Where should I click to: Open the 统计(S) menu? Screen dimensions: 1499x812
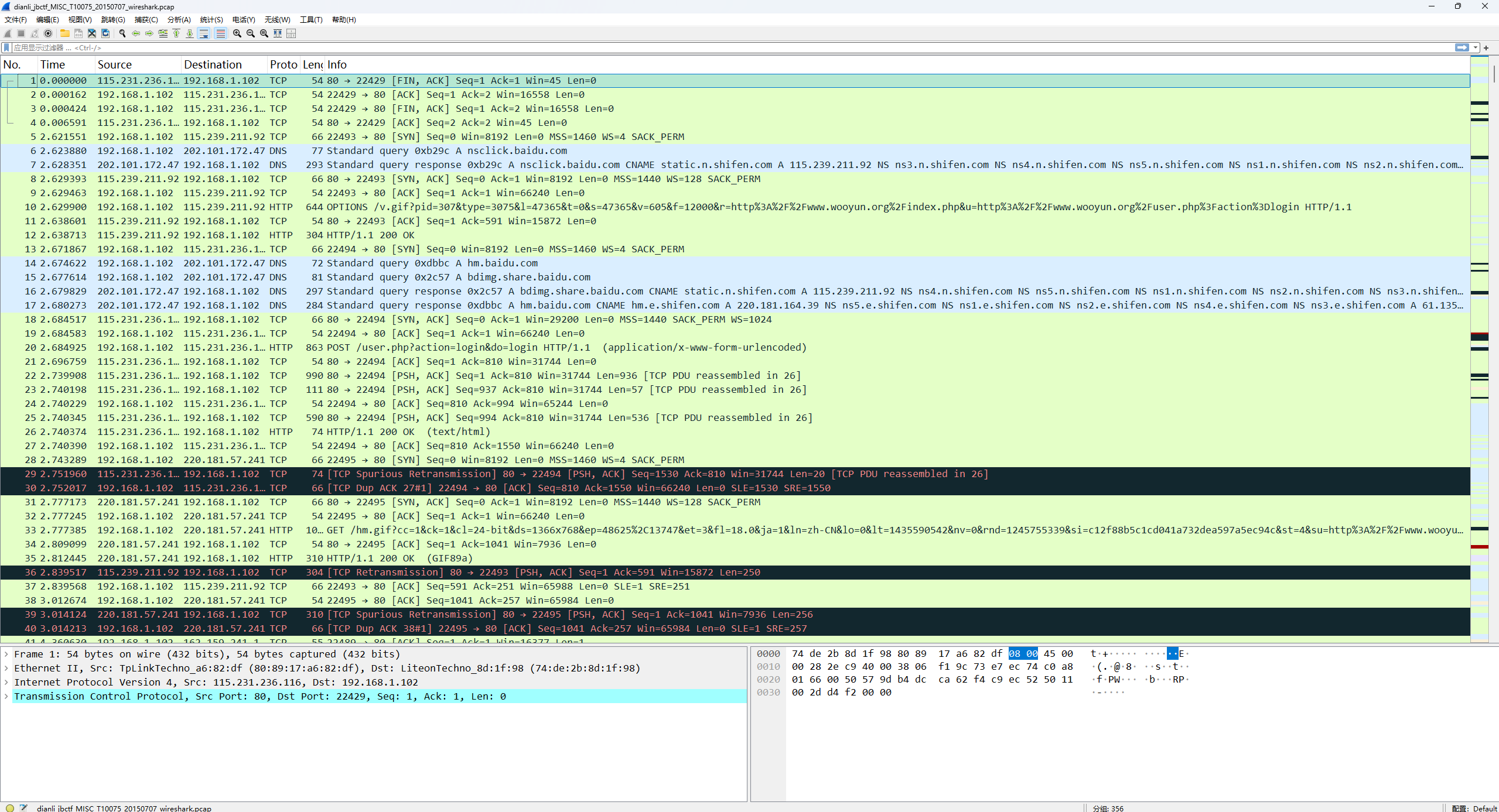point(211,19)
